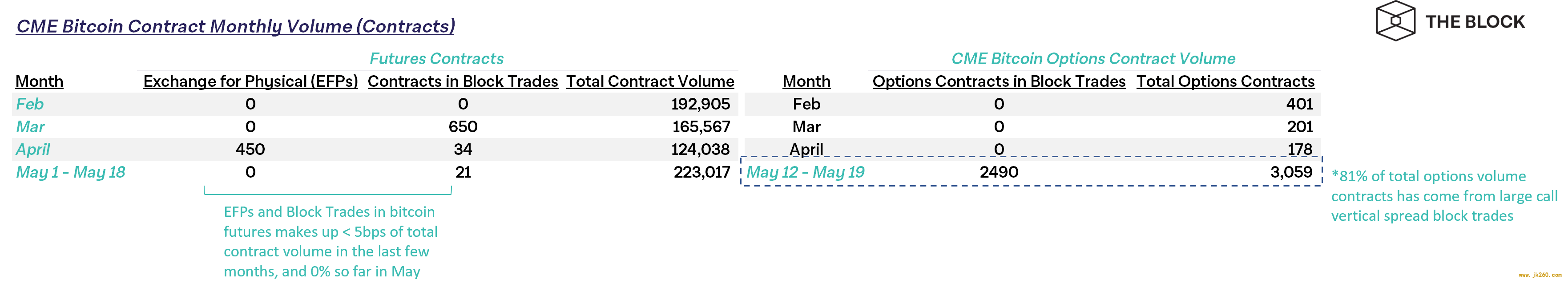This screenshot has width=1568, height=284.
Task: Select the CME Bitcoin Options Contract Volume heading
Action: (1093, 58)
